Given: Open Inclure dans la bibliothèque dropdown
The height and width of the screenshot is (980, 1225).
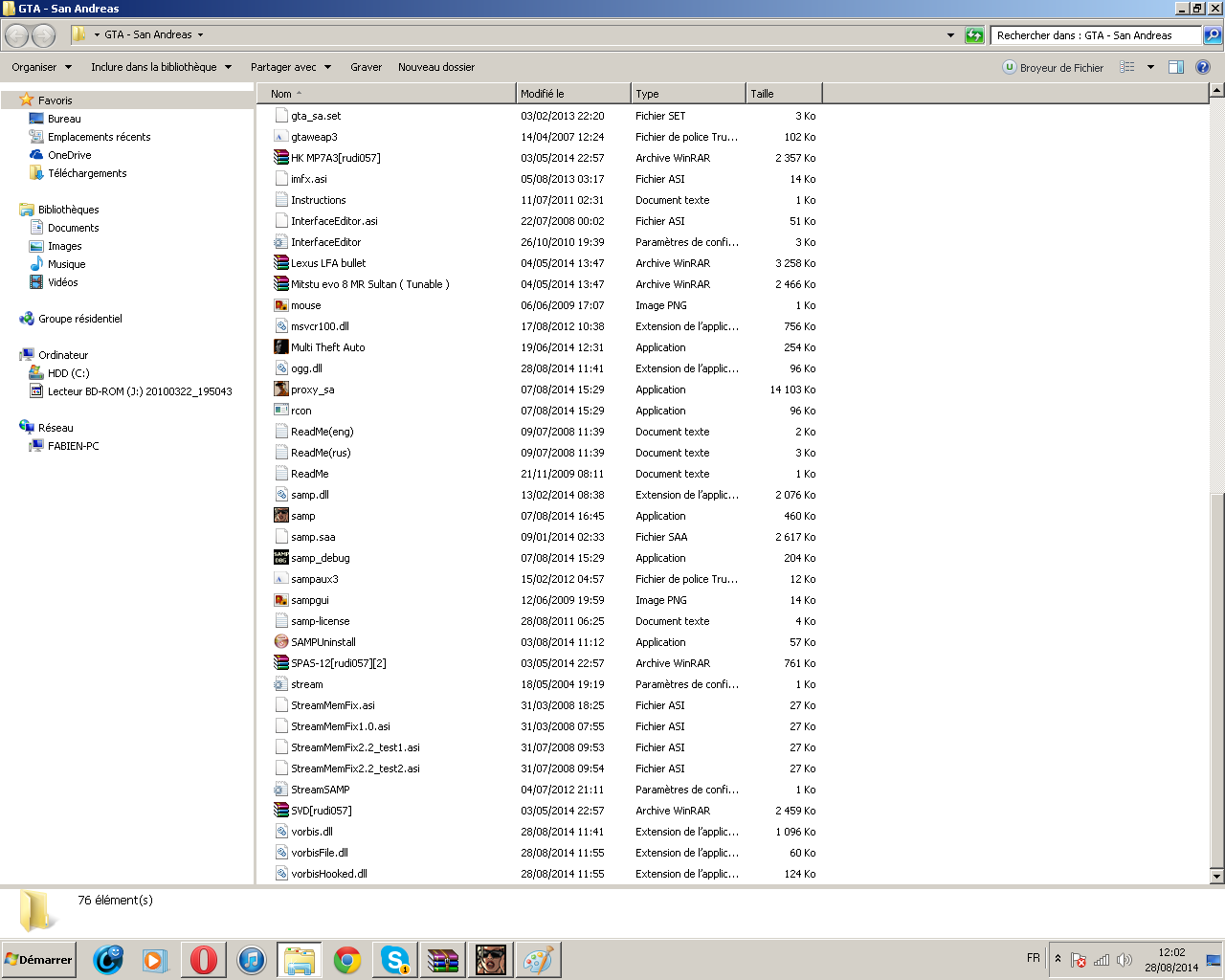Looking at the screenshot, I should [x=161, y=67].
